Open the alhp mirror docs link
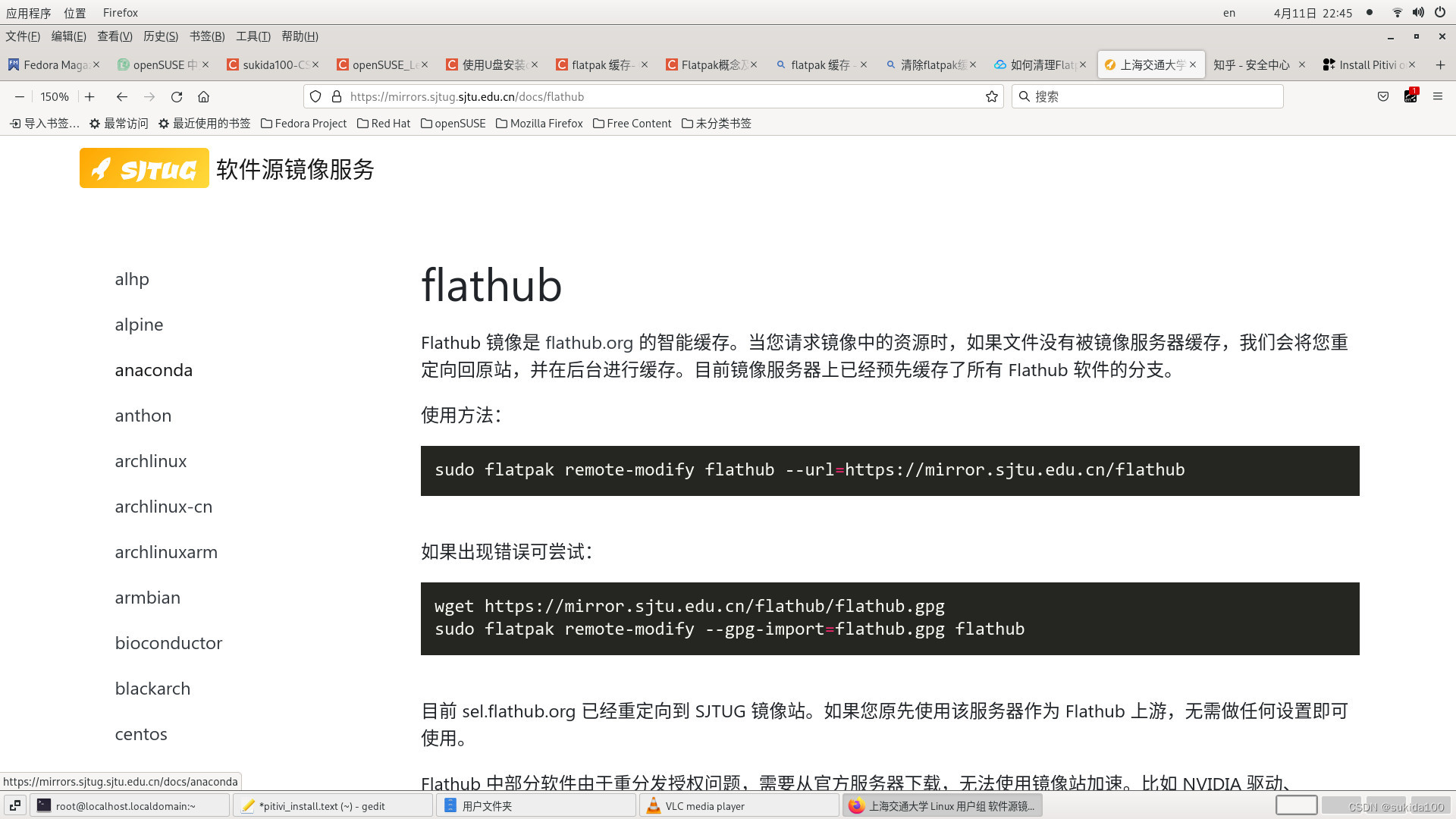The height and width of the screenshot is (819, 1456). 132,279
